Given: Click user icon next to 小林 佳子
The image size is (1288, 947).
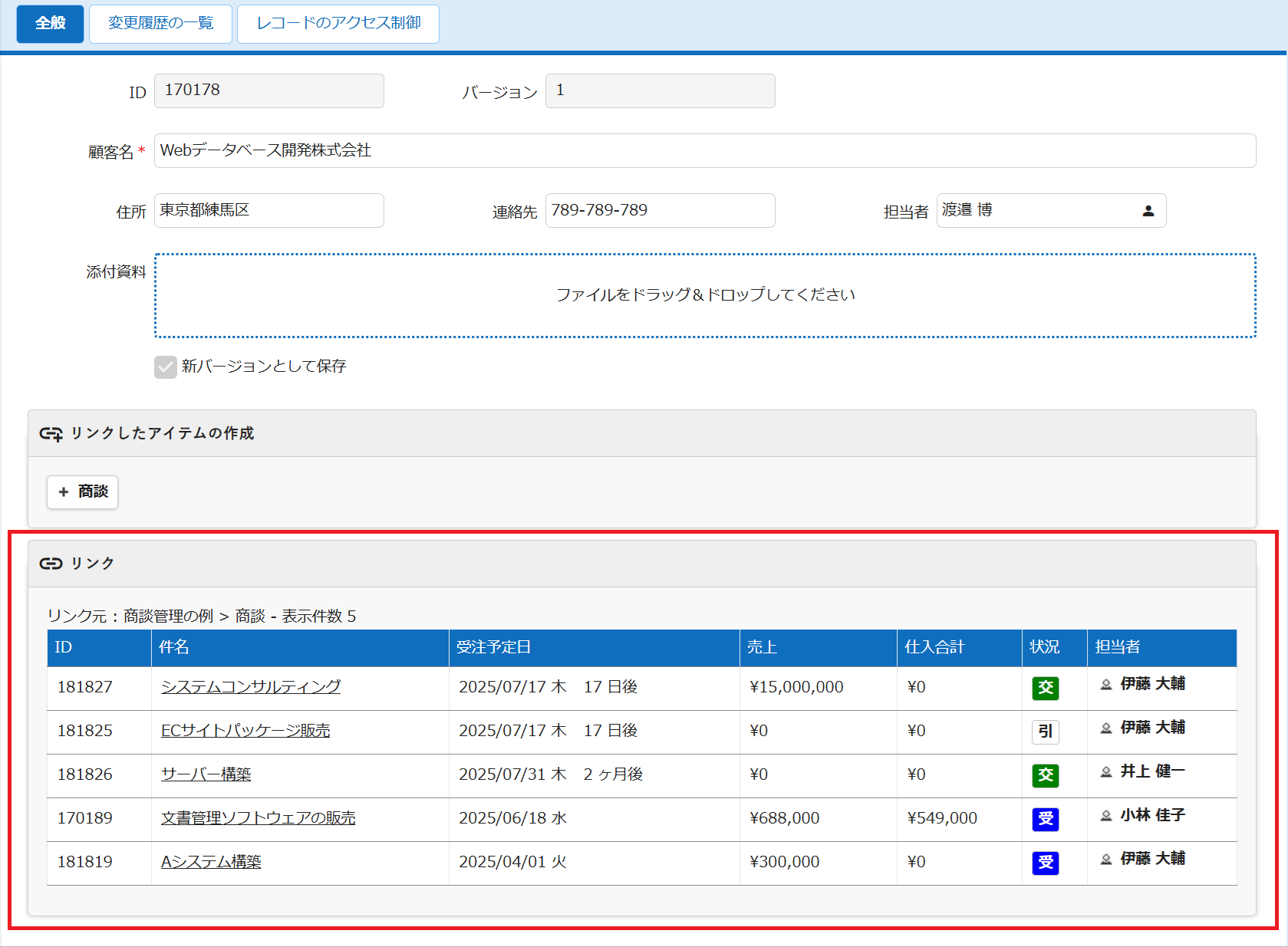Looking at the screenshot, I should [x=1105, y=816].
